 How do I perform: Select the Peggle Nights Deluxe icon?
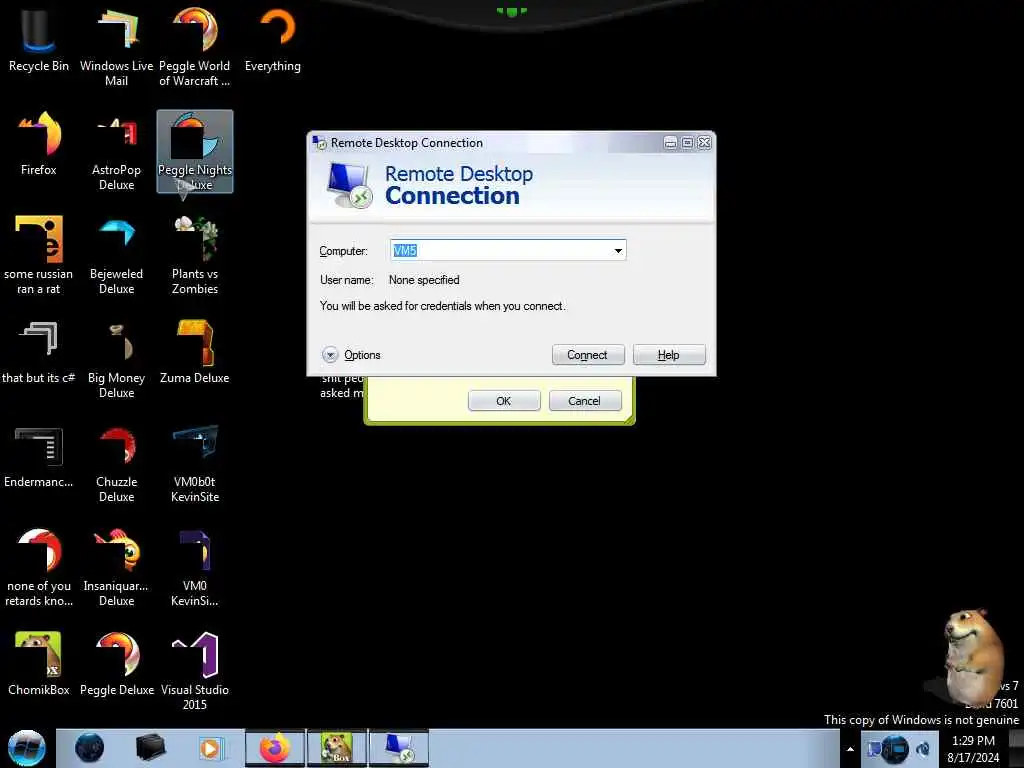[x=195, y=151]
